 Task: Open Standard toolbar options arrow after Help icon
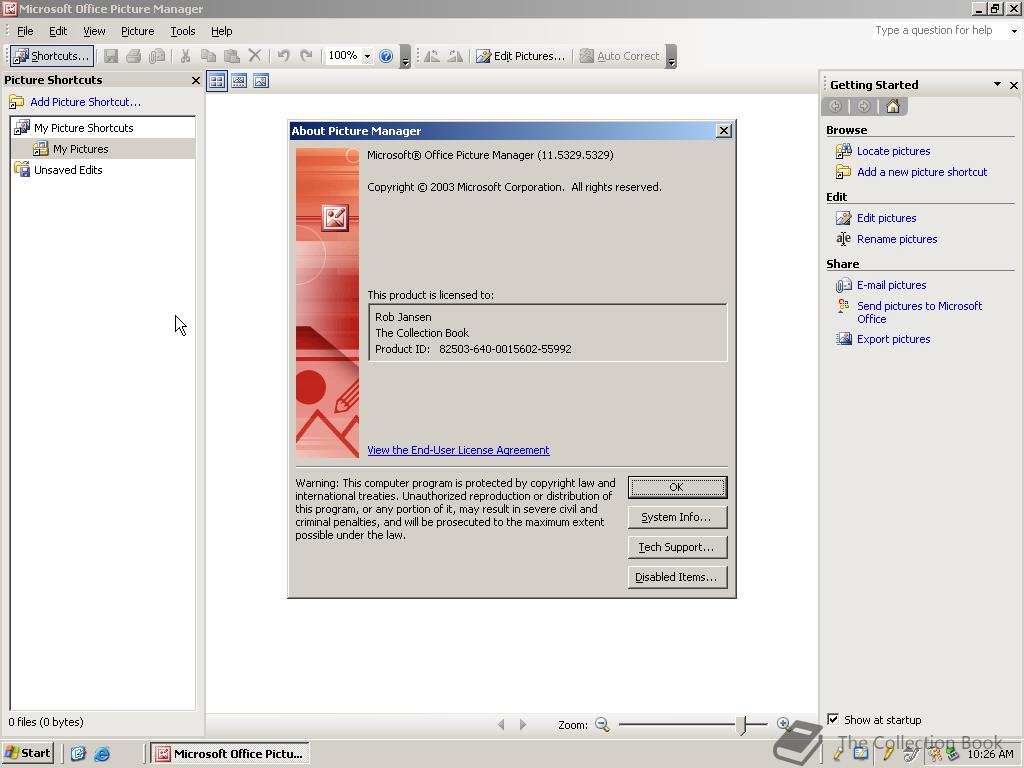[x=405, y=57]
